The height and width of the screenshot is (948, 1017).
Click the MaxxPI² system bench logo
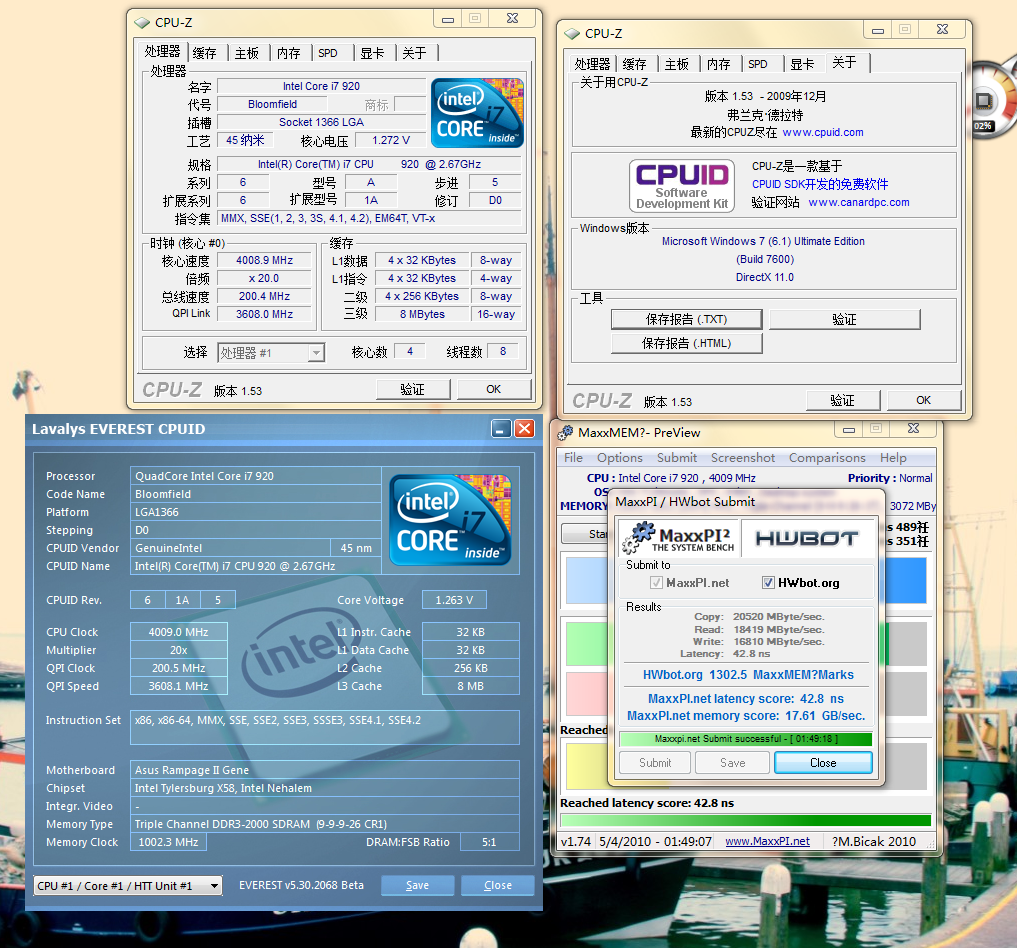click(x=678, y=538)
